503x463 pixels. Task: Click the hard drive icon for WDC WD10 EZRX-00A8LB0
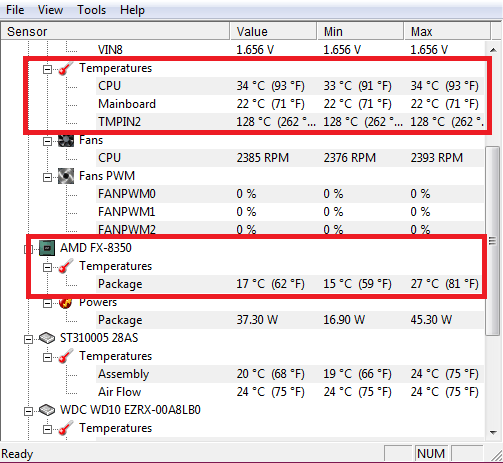(47, 410)
